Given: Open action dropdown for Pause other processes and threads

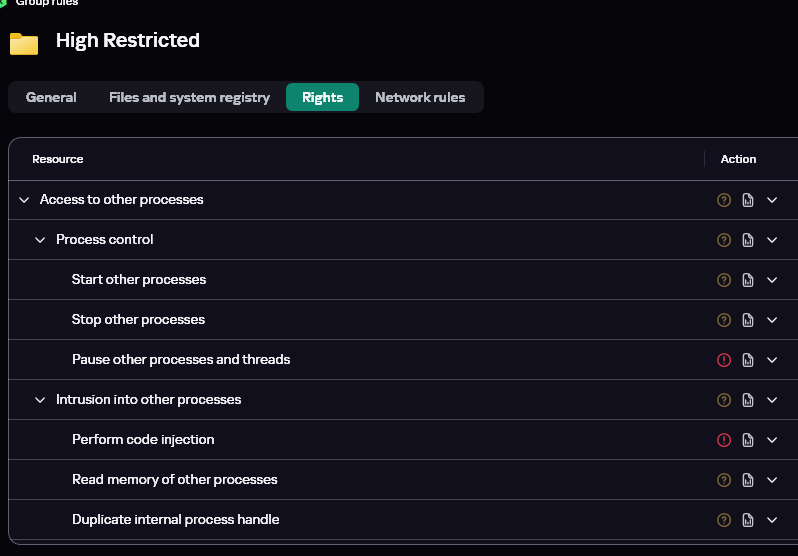Looking at the screenshot, I should pos(772,360).
